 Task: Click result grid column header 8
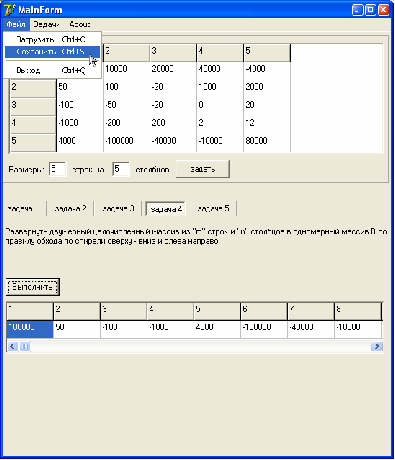(x=358, y=311)
